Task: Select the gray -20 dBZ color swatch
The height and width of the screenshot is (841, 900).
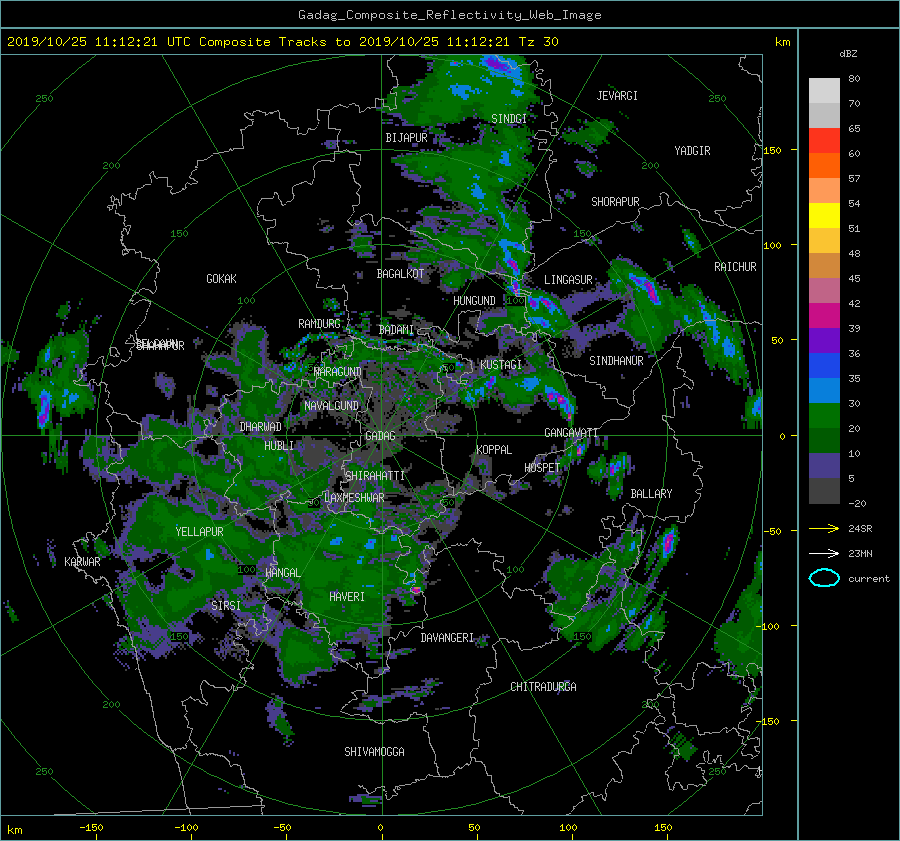Action: [824, 491]
